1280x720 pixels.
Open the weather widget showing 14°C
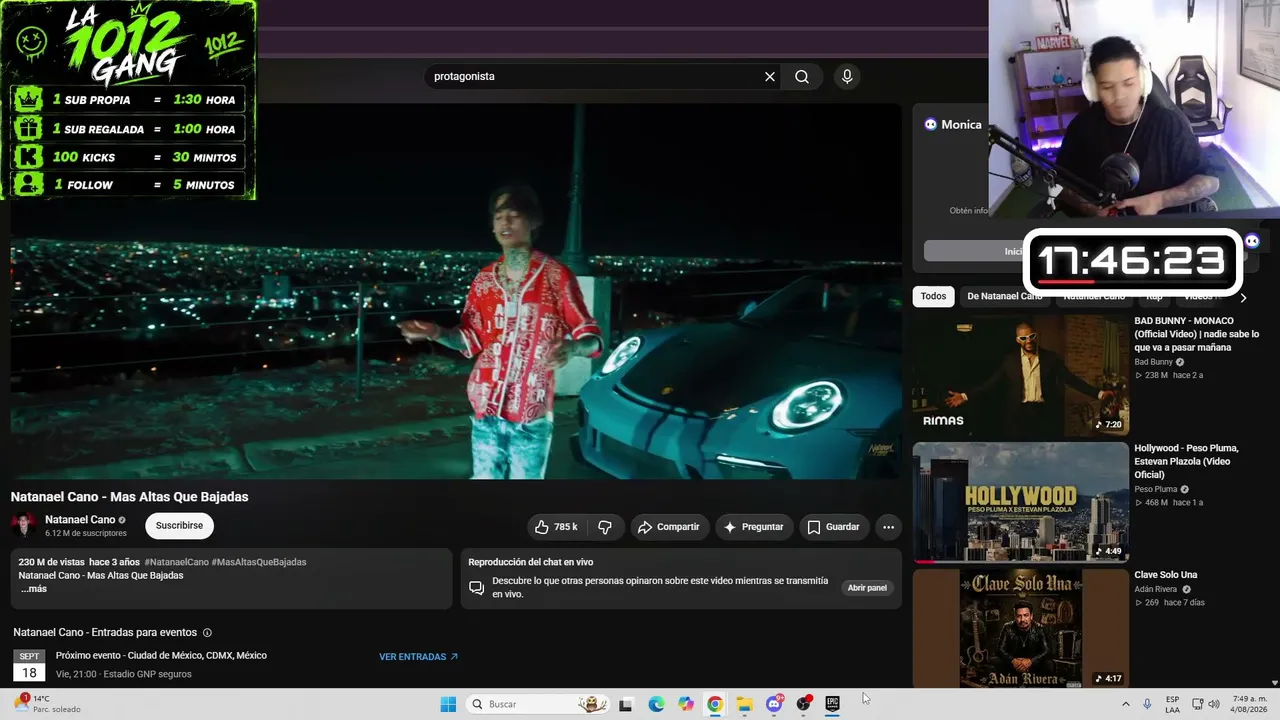click(x=46, y=704)
